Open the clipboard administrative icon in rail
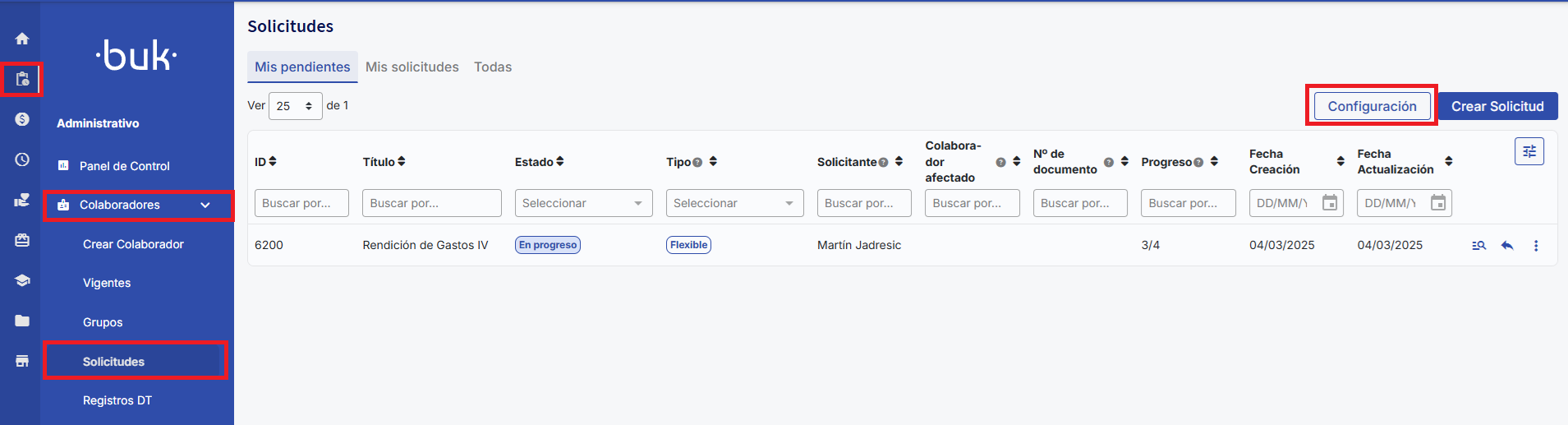This screenshot has width=1568, height=425. (x=22, y=80)
